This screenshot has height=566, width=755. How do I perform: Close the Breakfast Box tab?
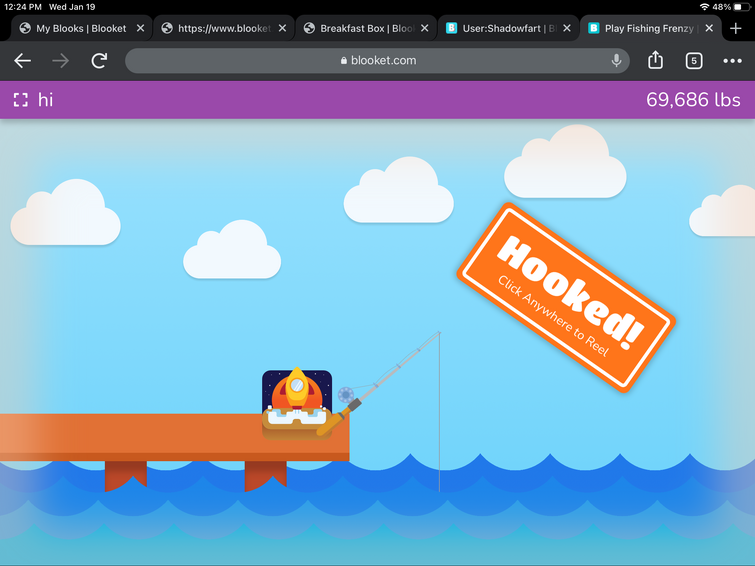coord(425,28)
